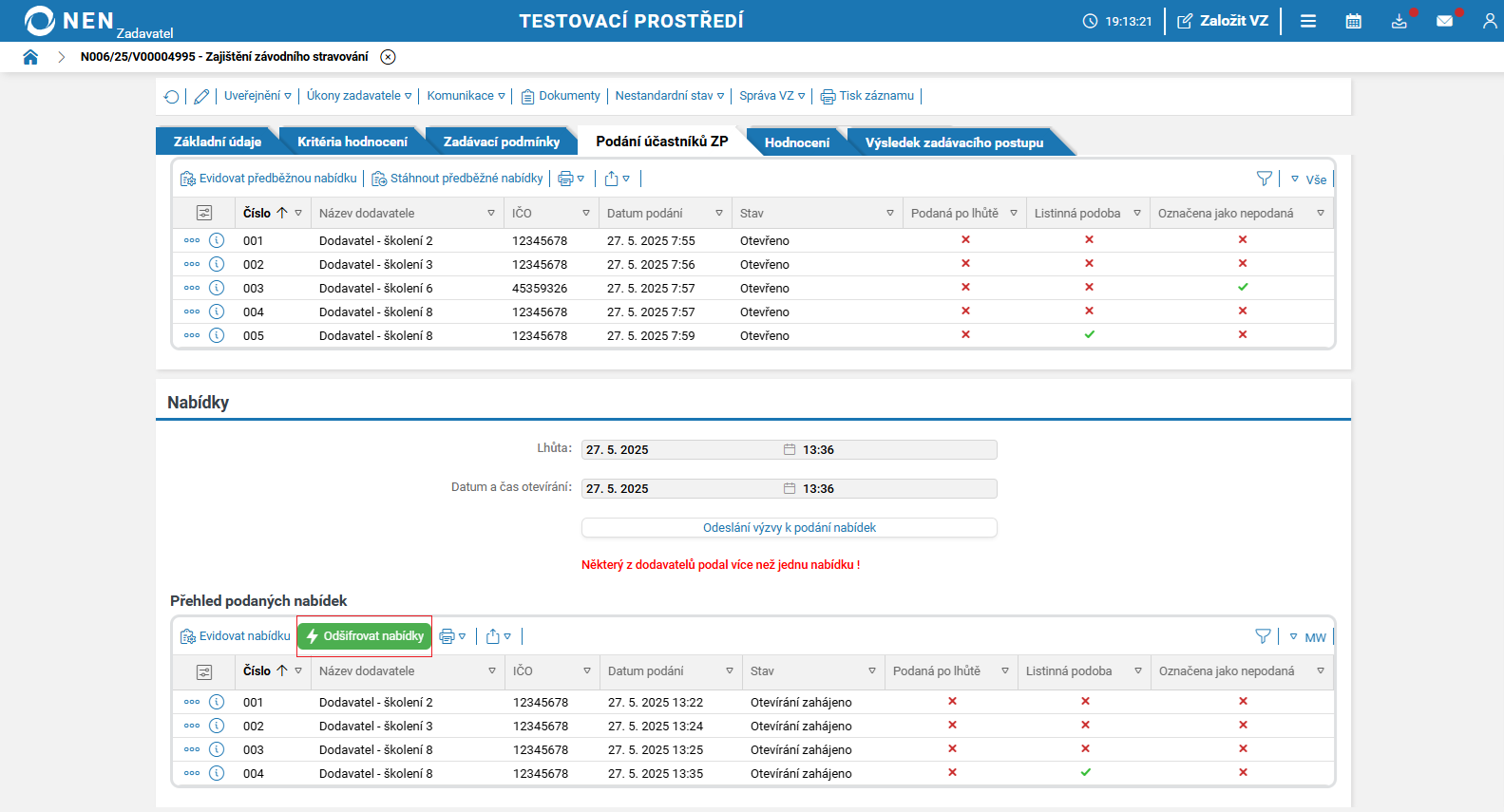Click the download notifications icon

[x=1399, y=21]
